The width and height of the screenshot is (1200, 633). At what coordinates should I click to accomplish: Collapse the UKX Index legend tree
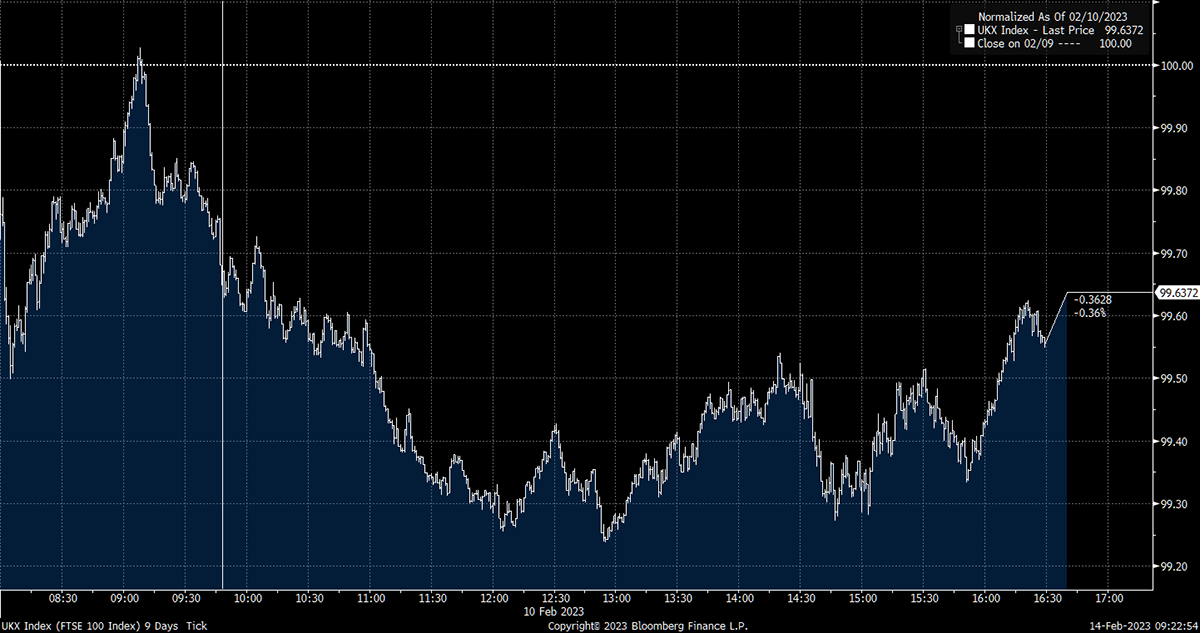958,30
